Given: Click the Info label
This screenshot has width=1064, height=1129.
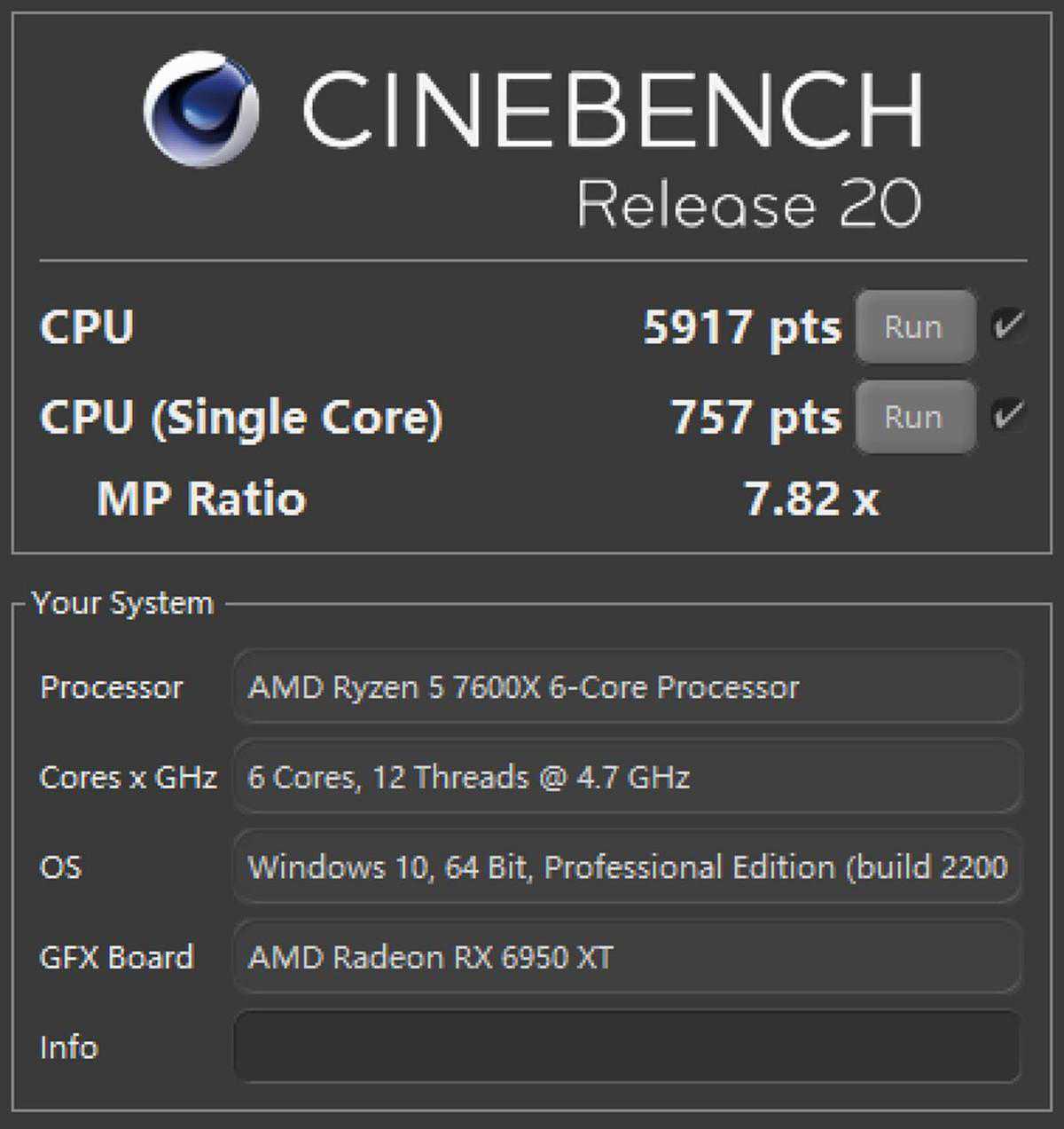Looking at the screenshot, I should 68,1047.
